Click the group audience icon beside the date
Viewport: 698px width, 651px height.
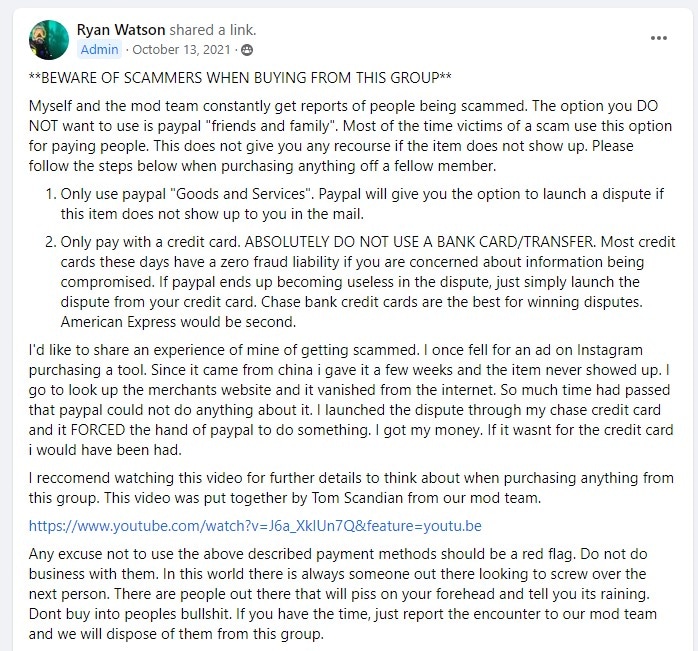pyautogui.click(x=247, y=50)
